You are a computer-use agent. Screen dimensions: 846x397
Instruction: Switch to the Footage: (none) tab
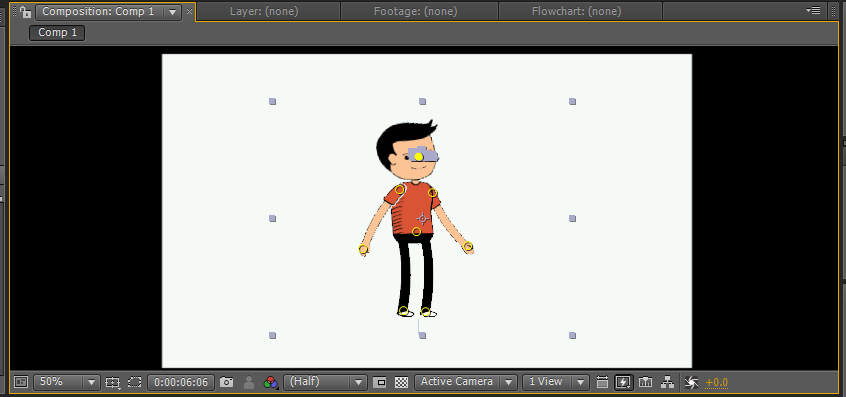pyautogui.click(x=415, y=11)
